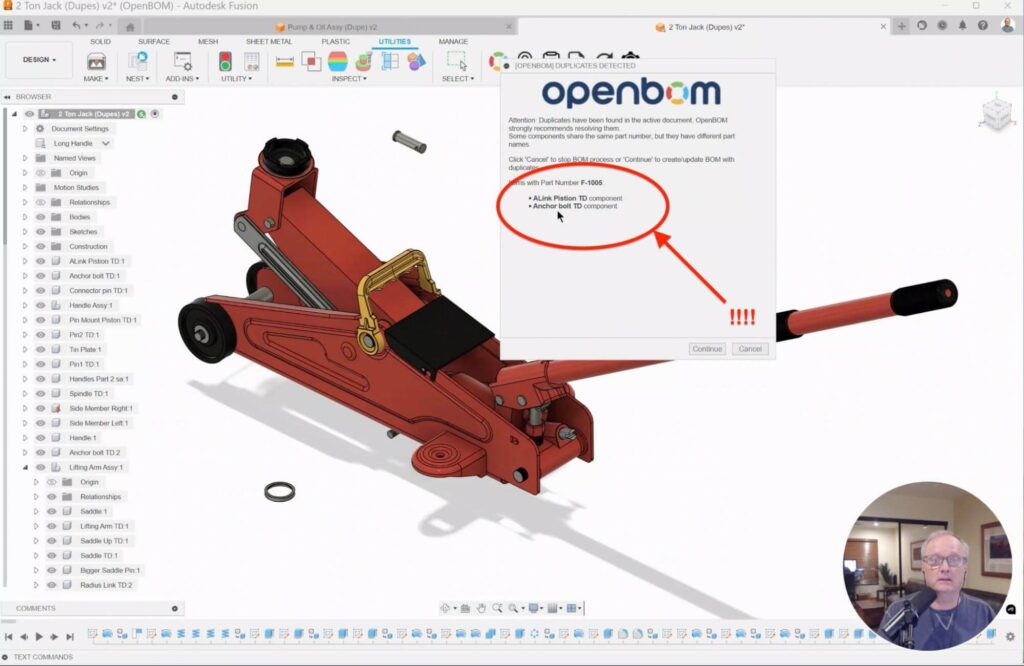
Task: Open timeline settings gear
Action: pos(1010,636)
